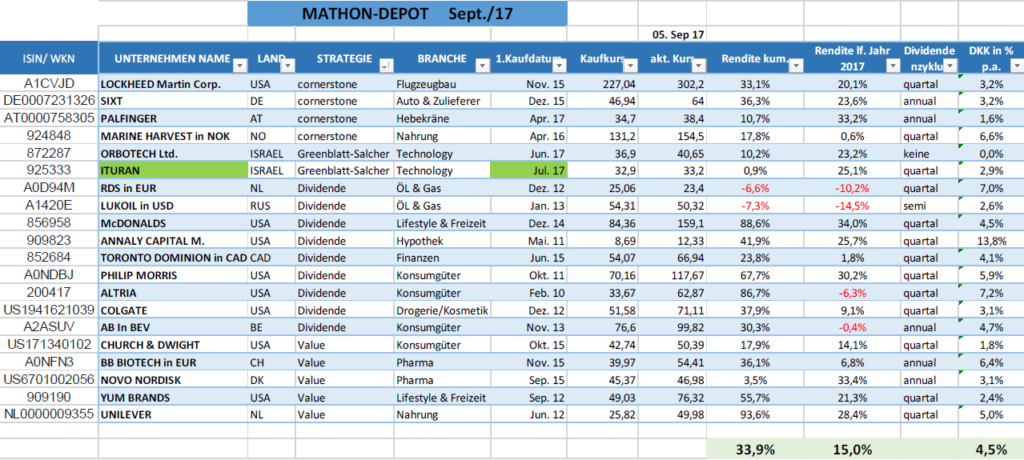1024x460 pixels.
Task: Select the RDS in EUR cell
Action: click(173, 188)
